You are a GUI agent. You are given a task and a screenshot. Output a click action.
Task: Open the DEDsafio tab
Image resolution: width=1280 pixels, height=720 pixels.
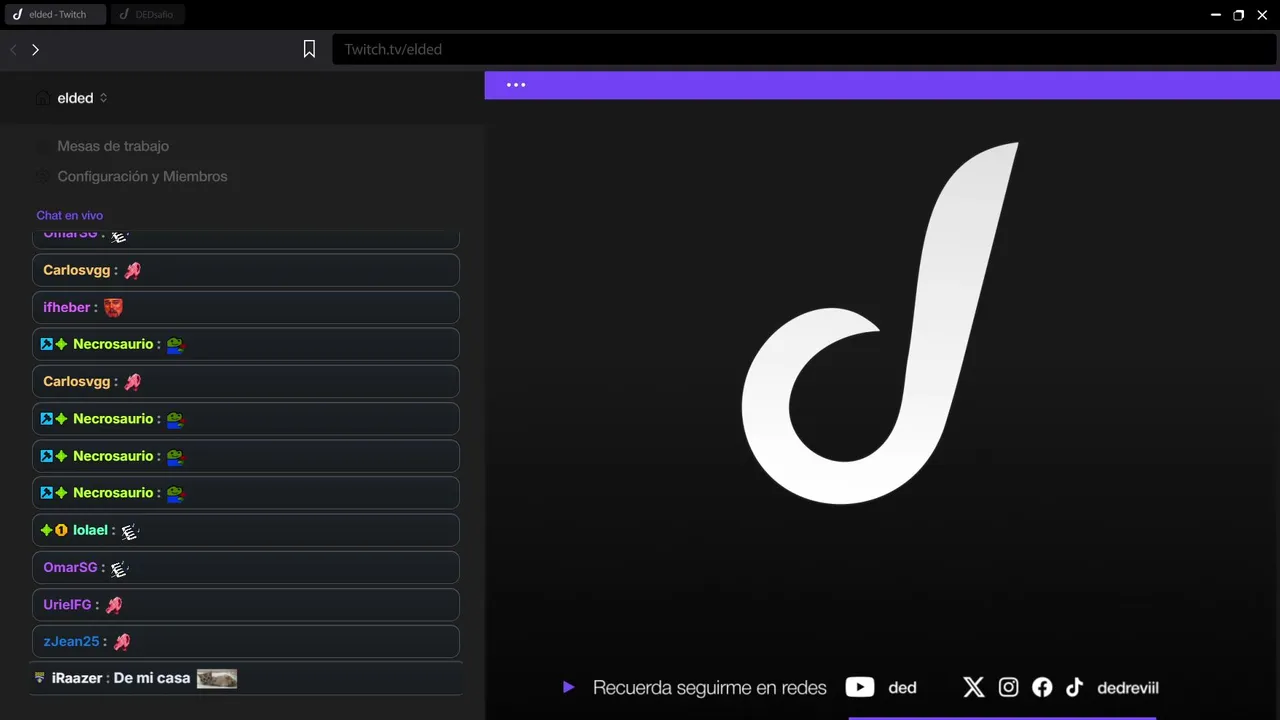(x=148, y=15)
